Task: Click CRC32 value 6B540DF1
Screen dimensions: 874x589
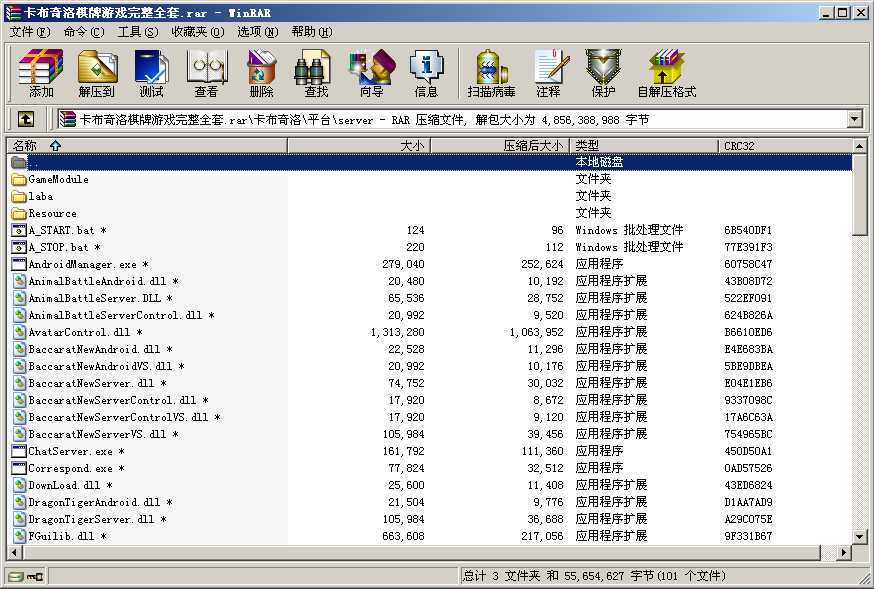Action: (748, 230)
